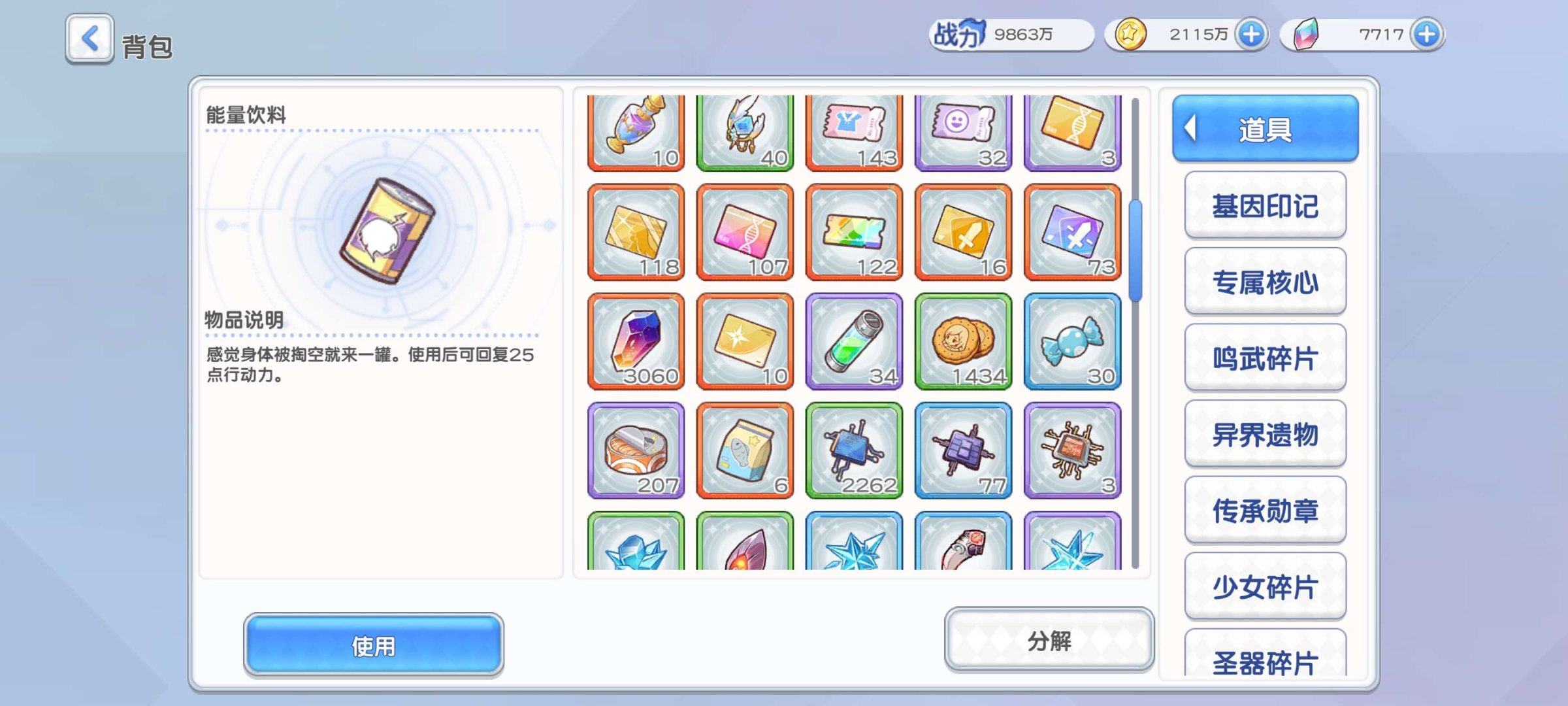Switch to the 少女碎片 tab

[1266, 587]
